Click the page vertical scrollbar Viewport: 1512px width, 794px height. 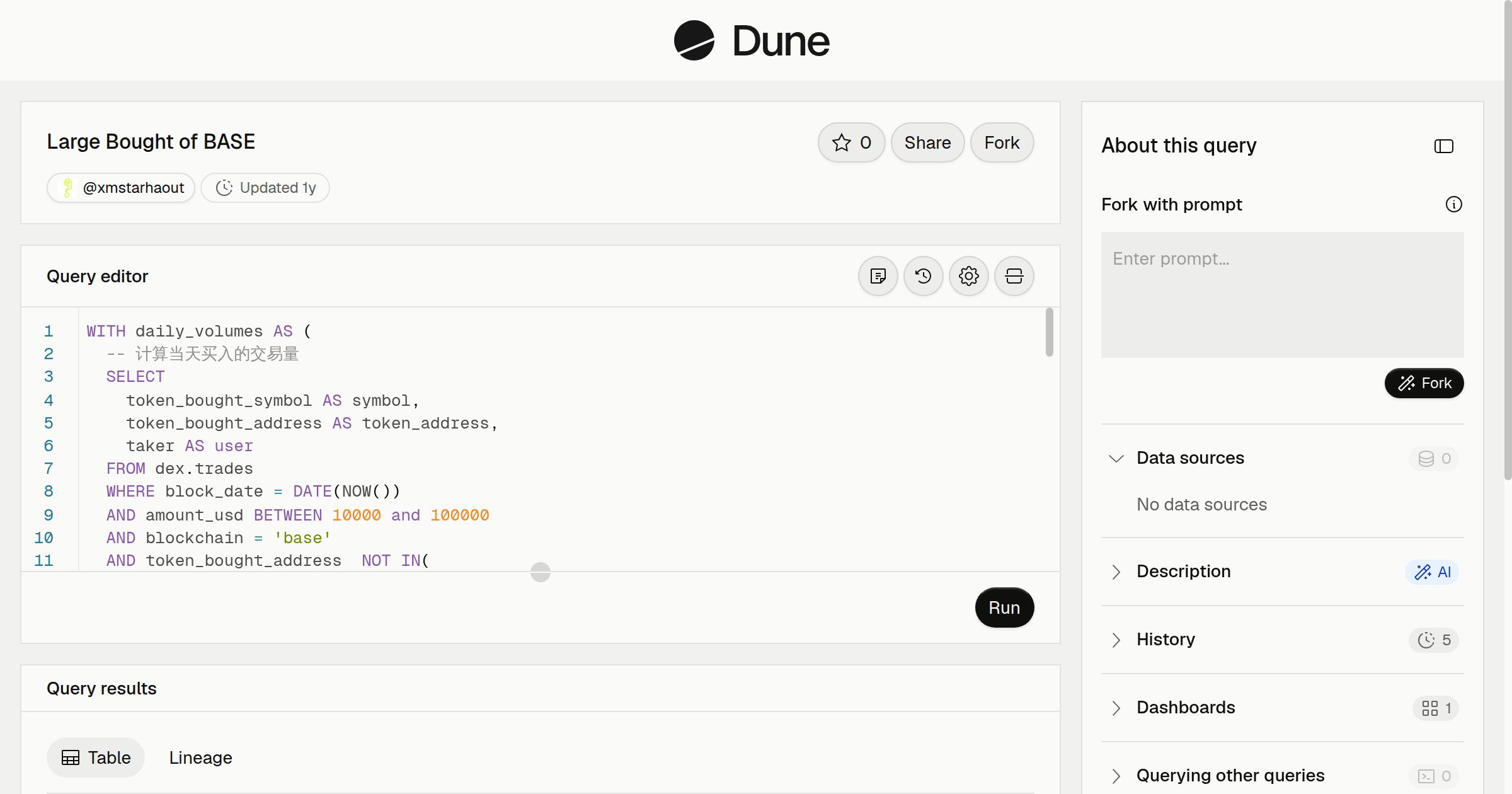[x=1507, y=239]
